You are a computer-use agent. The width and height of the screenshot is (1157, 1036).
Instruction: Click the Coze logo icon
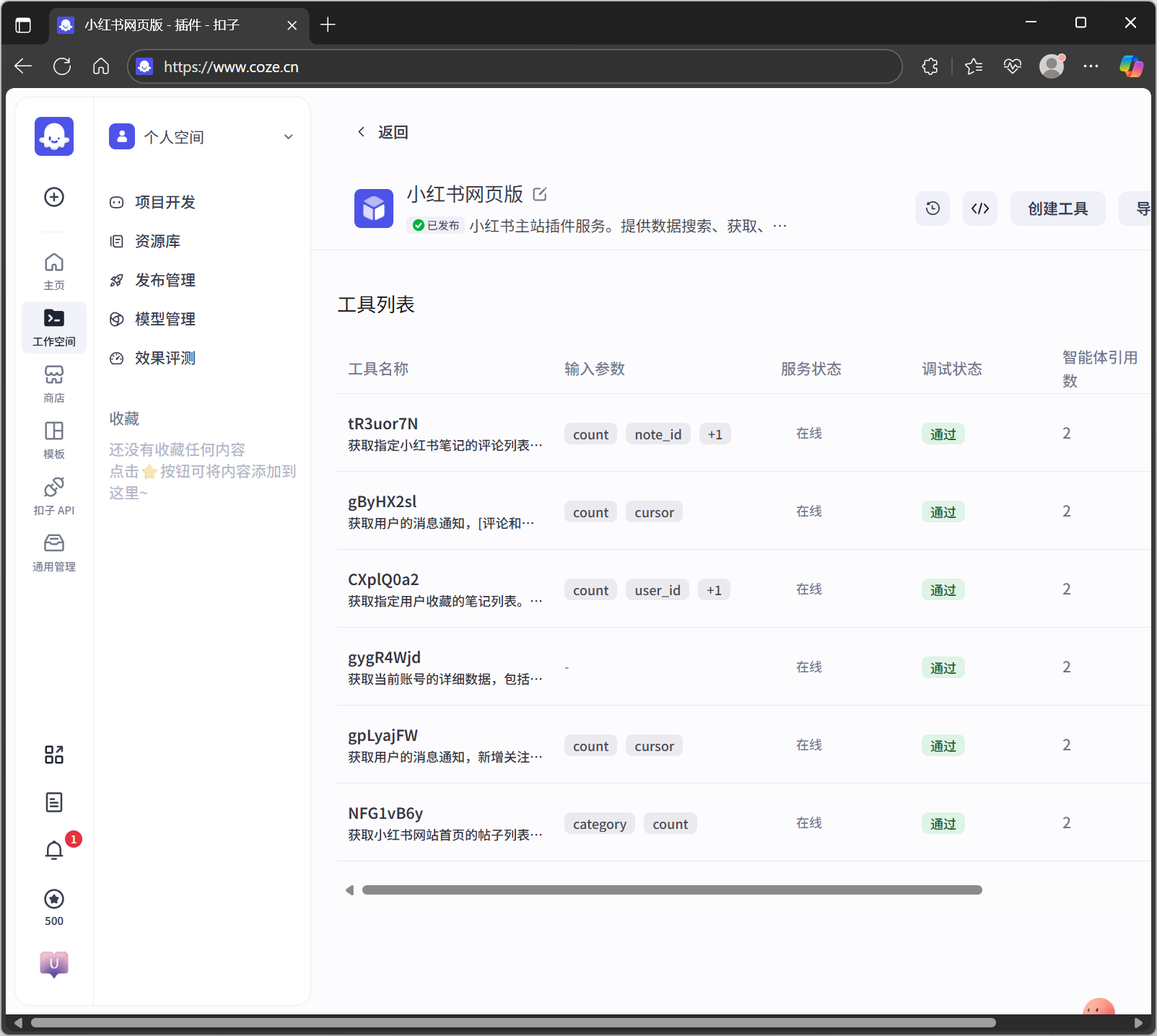pos(54,136)
